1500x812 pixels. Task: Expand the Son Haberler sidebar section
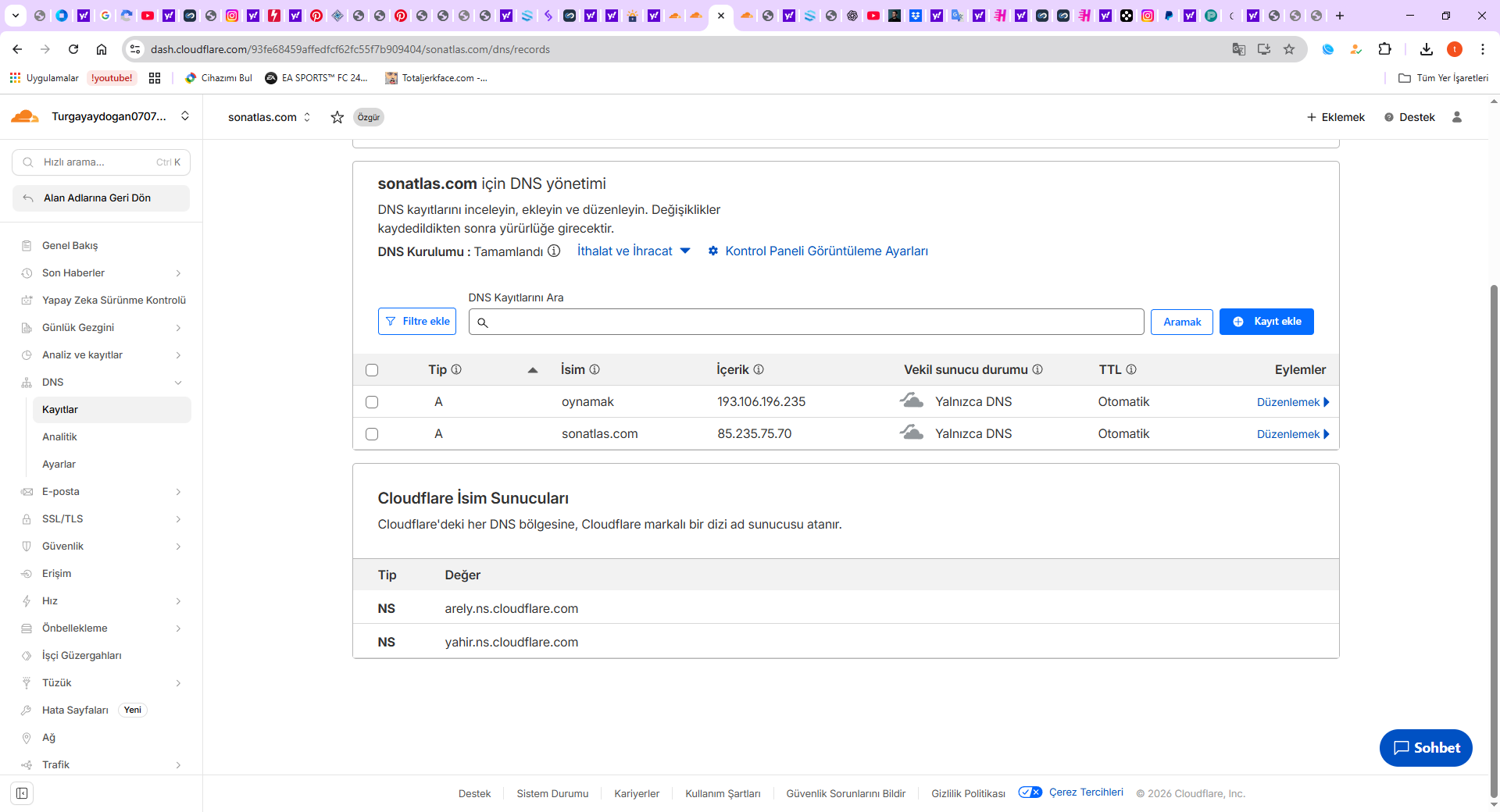[x=178, y=273]
